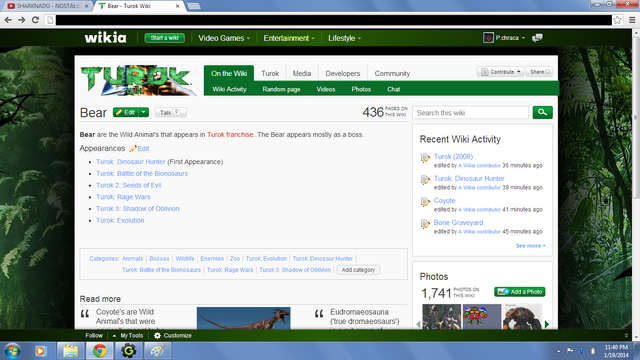This screenshot has width=640, height=360.
Task: Click the Share button
Action: click(540, 72)
